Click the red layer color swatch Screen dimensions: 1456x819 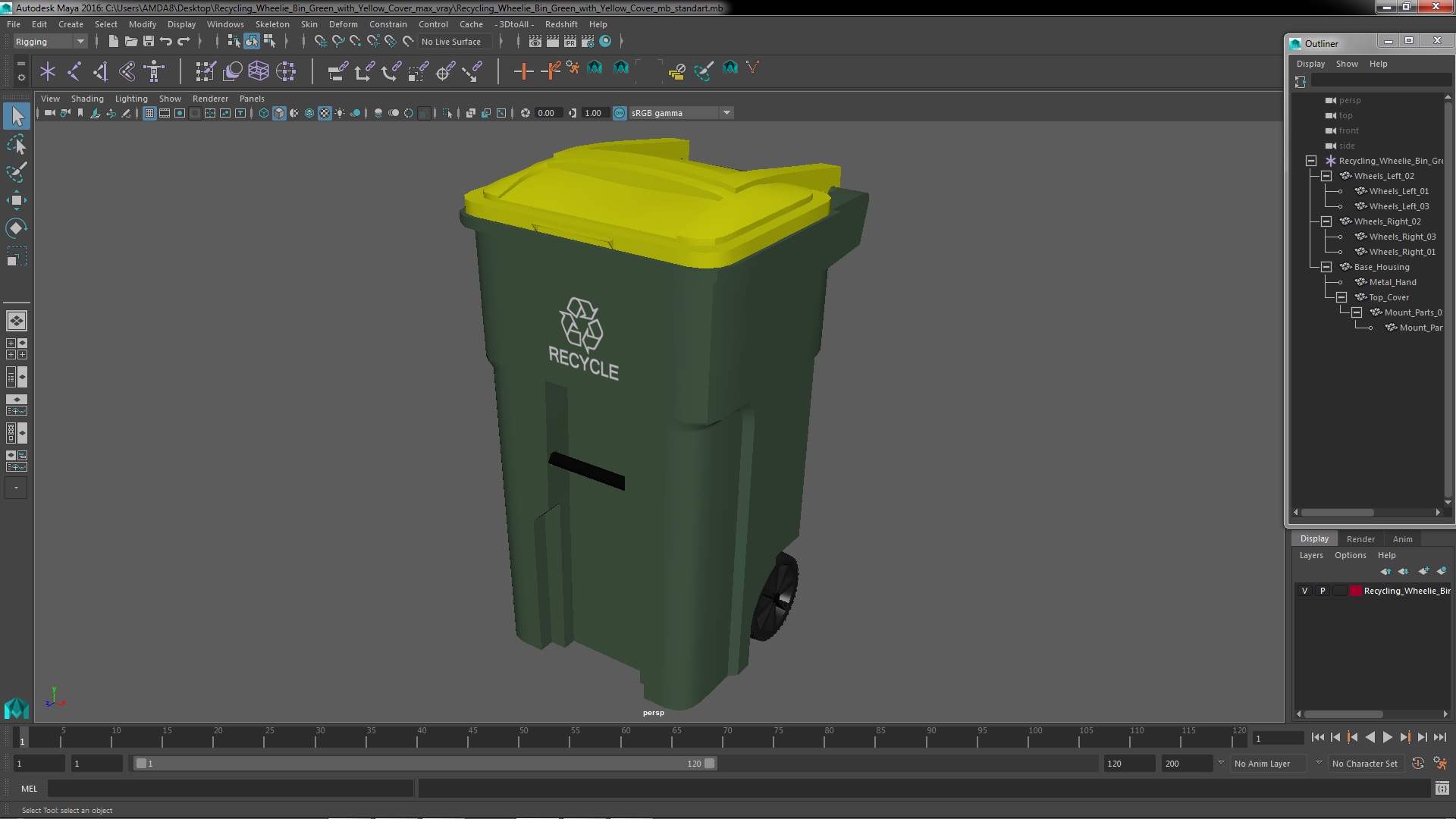(1355, 591)
